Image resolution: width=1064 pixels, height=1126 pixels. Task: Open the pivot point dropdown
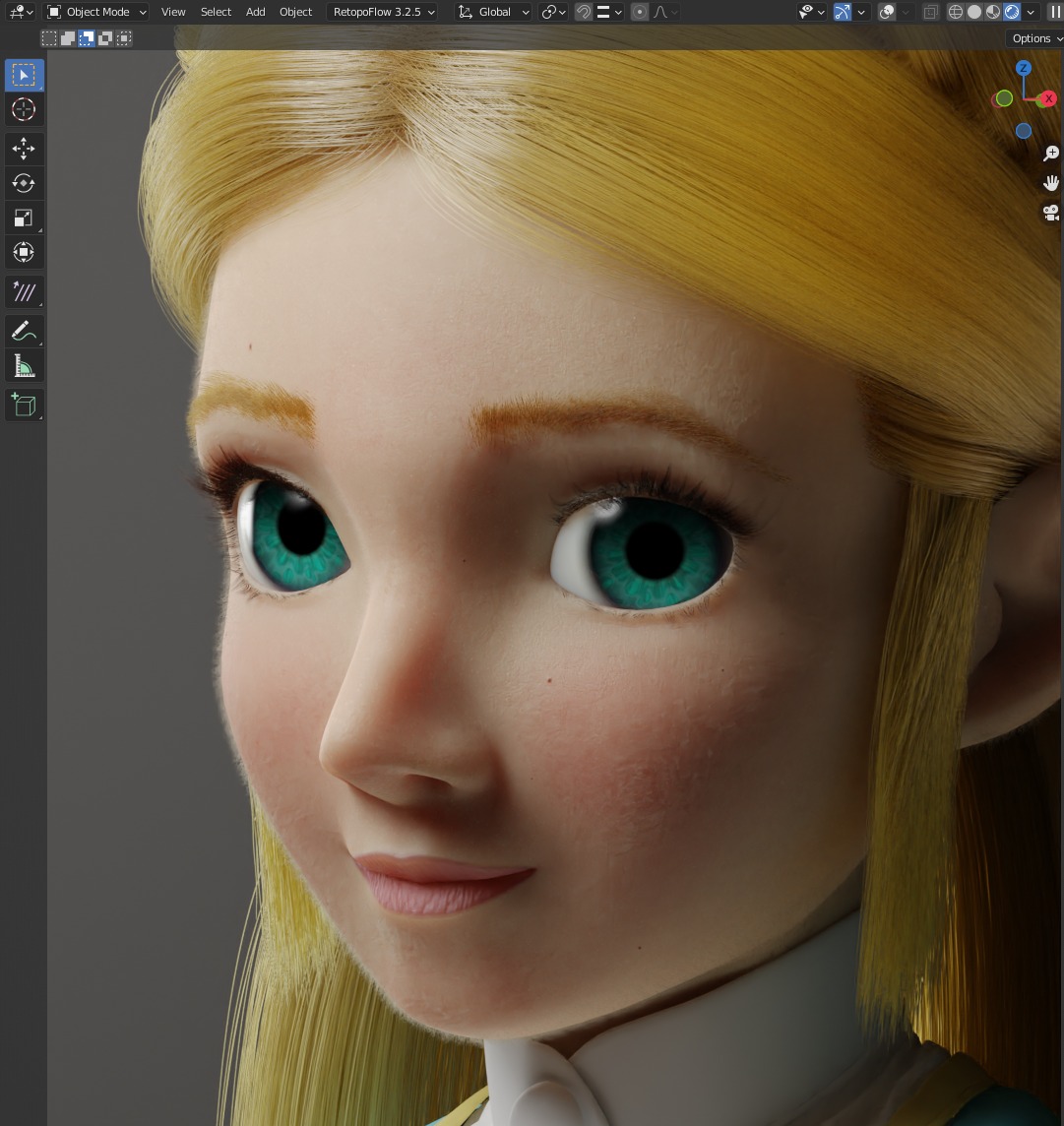pos(553,12)
